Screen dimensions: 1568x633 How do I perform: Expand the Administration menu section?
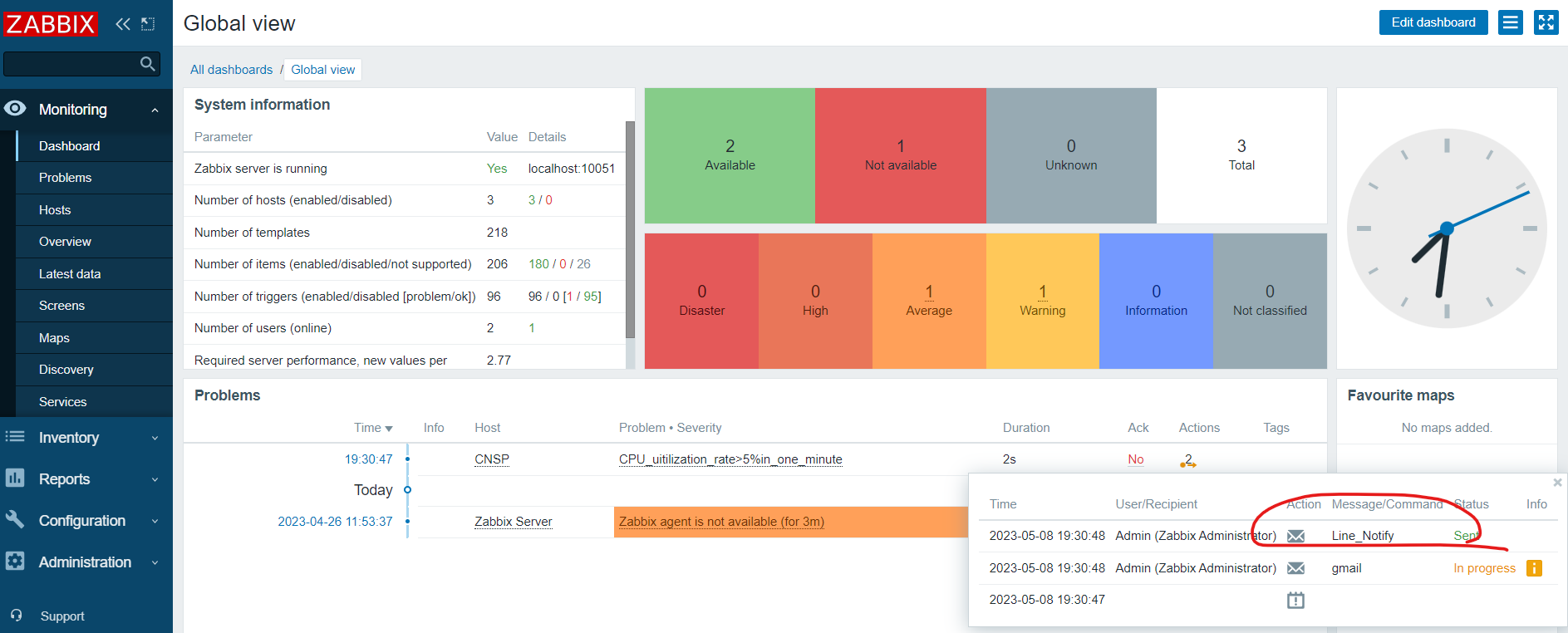pos(155,562)
